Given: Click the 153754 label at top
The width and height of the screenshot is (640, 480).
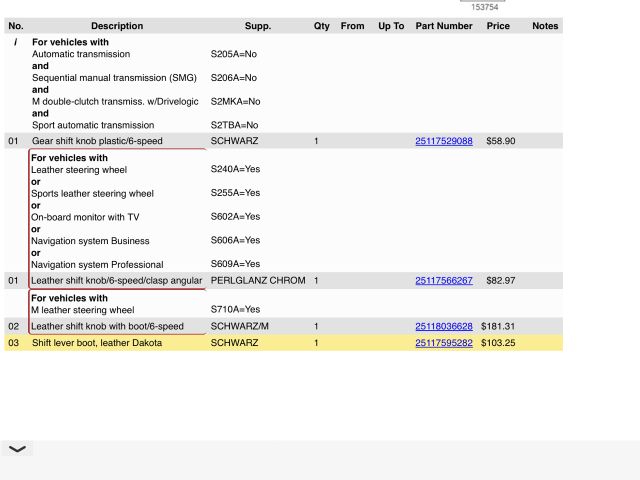Looking at the screenshot, I should [x=485, y=7].
